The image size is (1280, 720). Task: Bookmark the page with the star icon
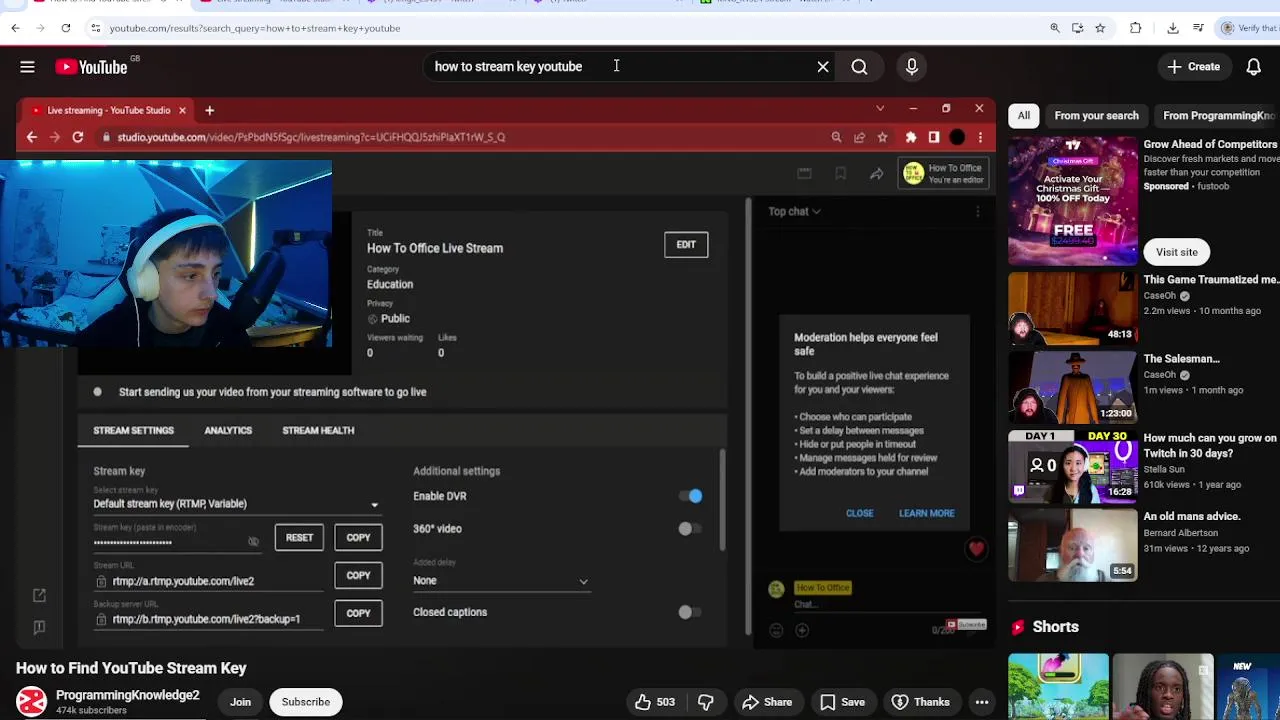1100,28
